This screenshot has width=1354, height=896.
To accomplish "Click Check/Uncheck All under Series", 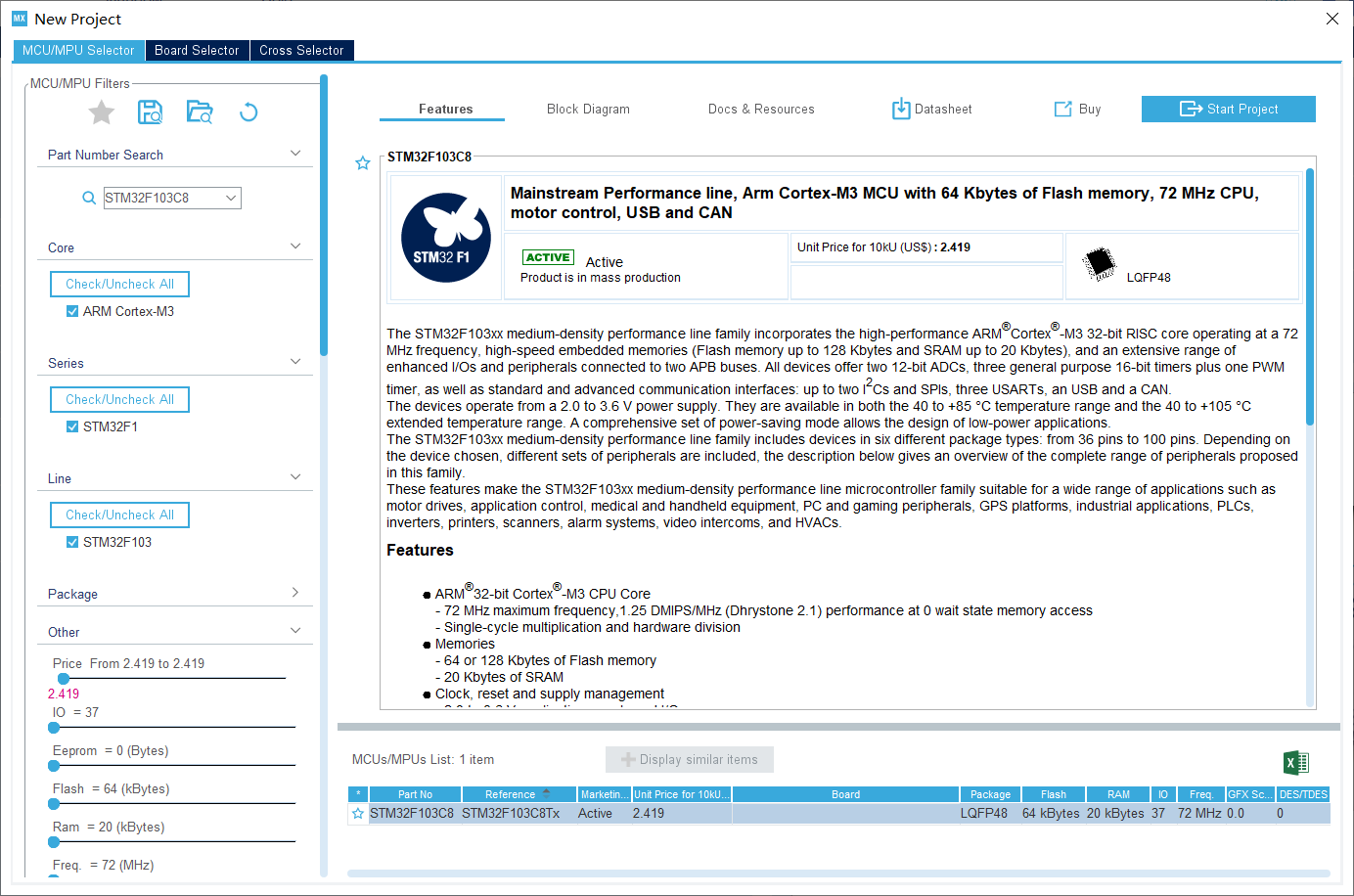I will [x=120, y=400].
